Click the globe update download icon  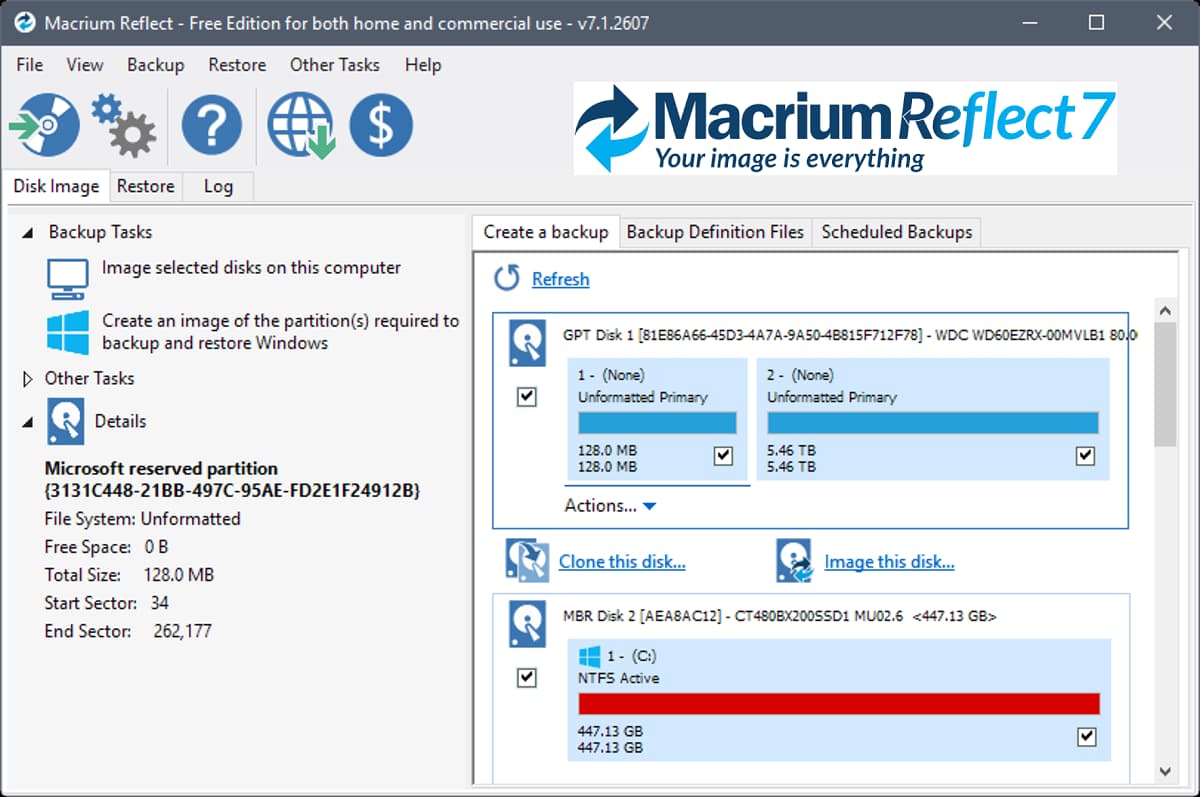point(300,126)
